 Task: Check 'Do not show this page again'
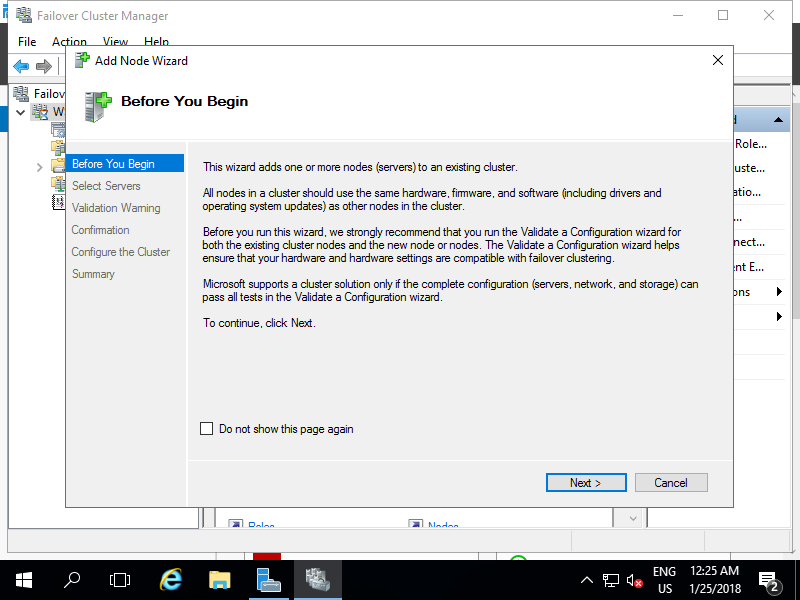point(207,429)
